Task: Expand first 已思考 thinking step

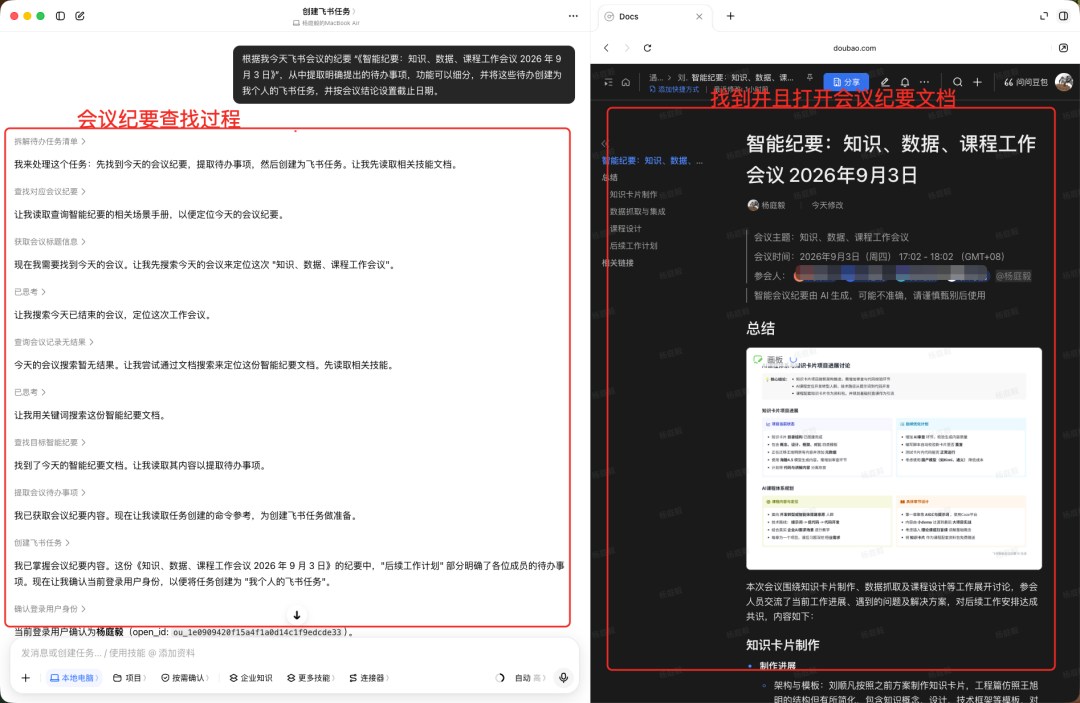Action: point(30,293)
